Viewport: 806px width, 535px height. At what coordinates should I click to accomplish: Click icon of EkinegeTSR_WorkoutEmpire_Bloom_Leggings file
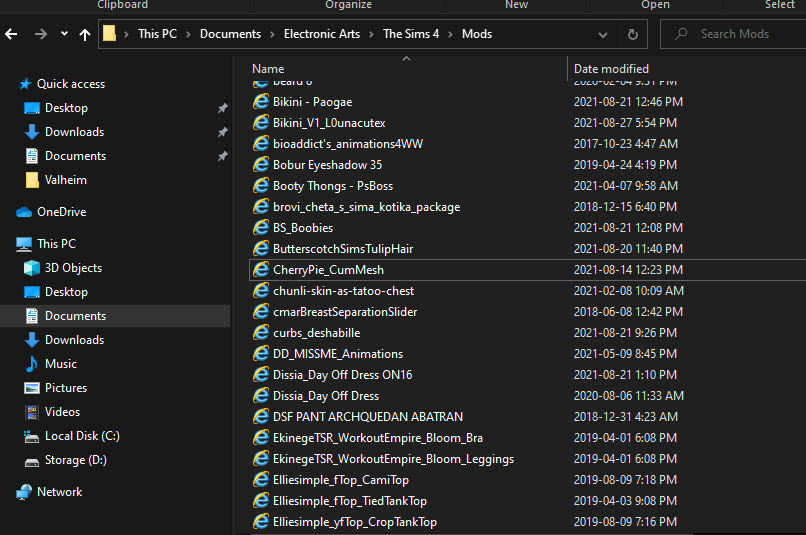pos(261,458)
